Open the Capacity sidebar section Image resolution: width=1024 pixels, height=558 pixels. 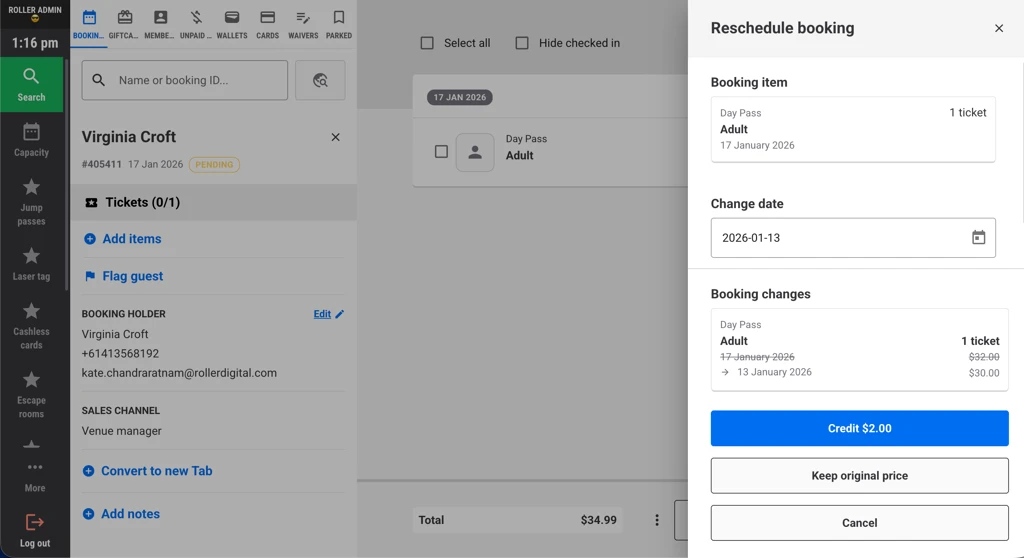pos(31,140)
